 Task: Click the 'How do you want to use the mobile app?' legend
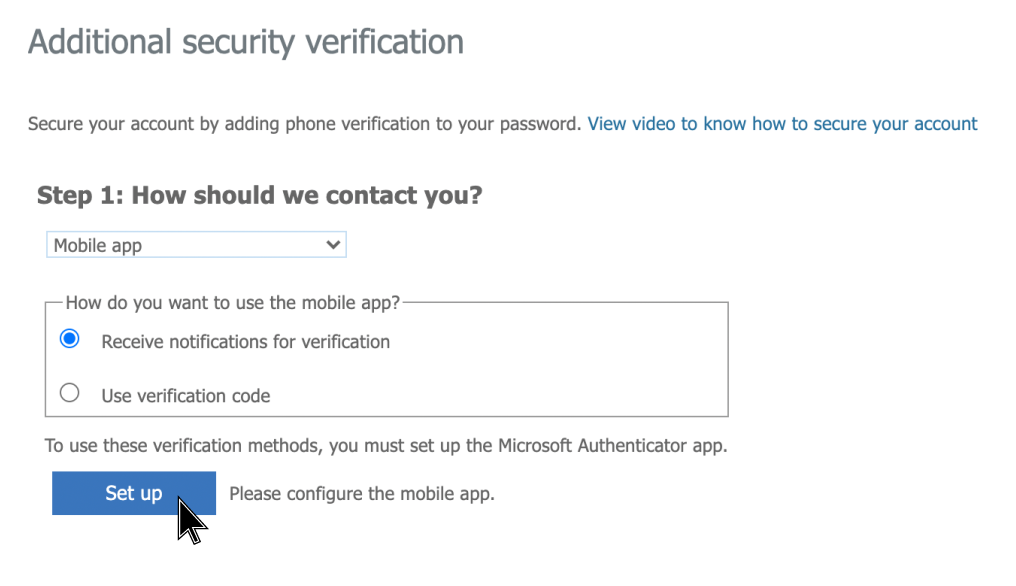tap(232, 302)
